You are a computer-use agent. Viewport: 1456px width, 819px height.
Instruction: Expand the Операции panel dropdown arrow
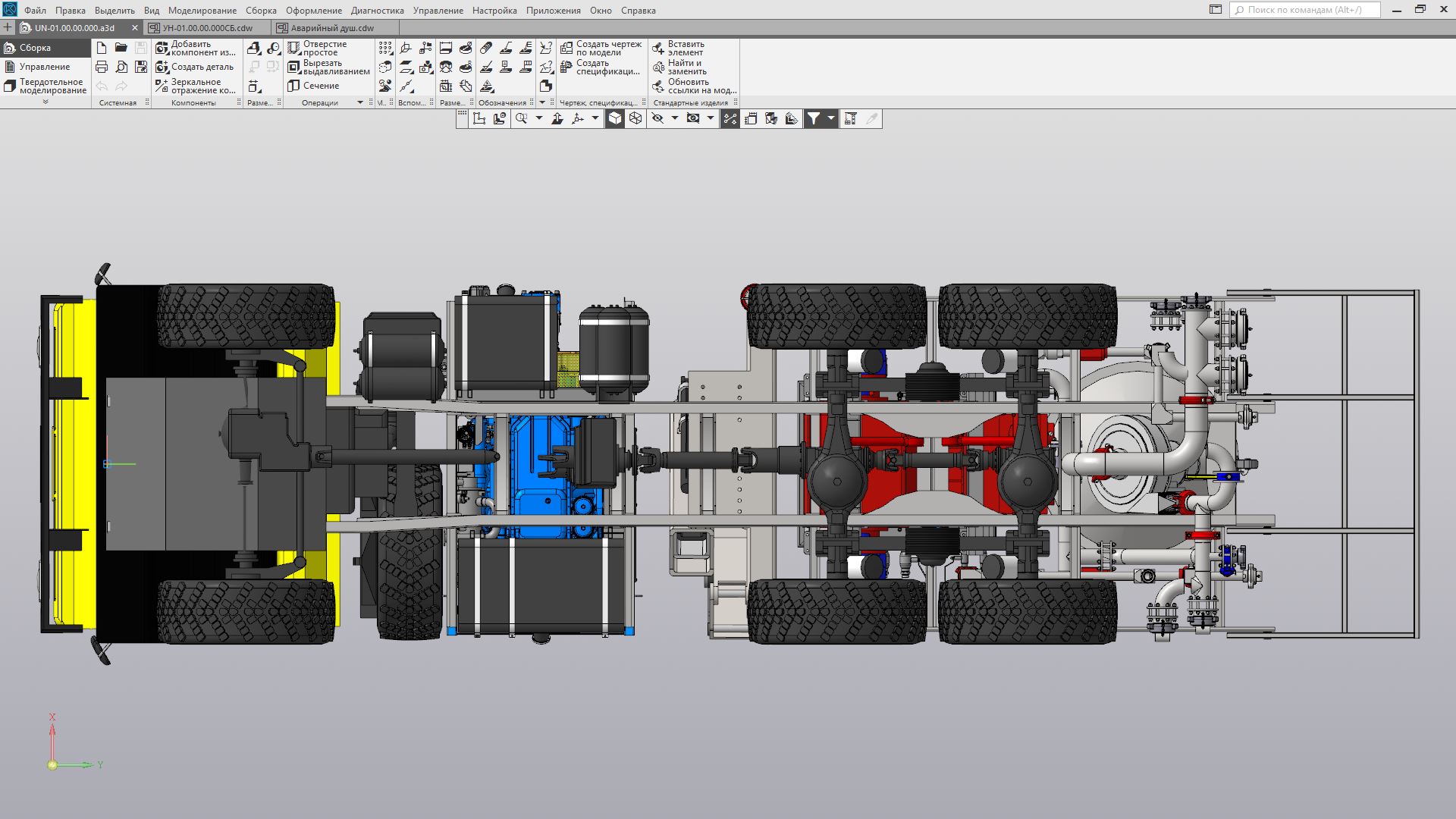(360, 102)
